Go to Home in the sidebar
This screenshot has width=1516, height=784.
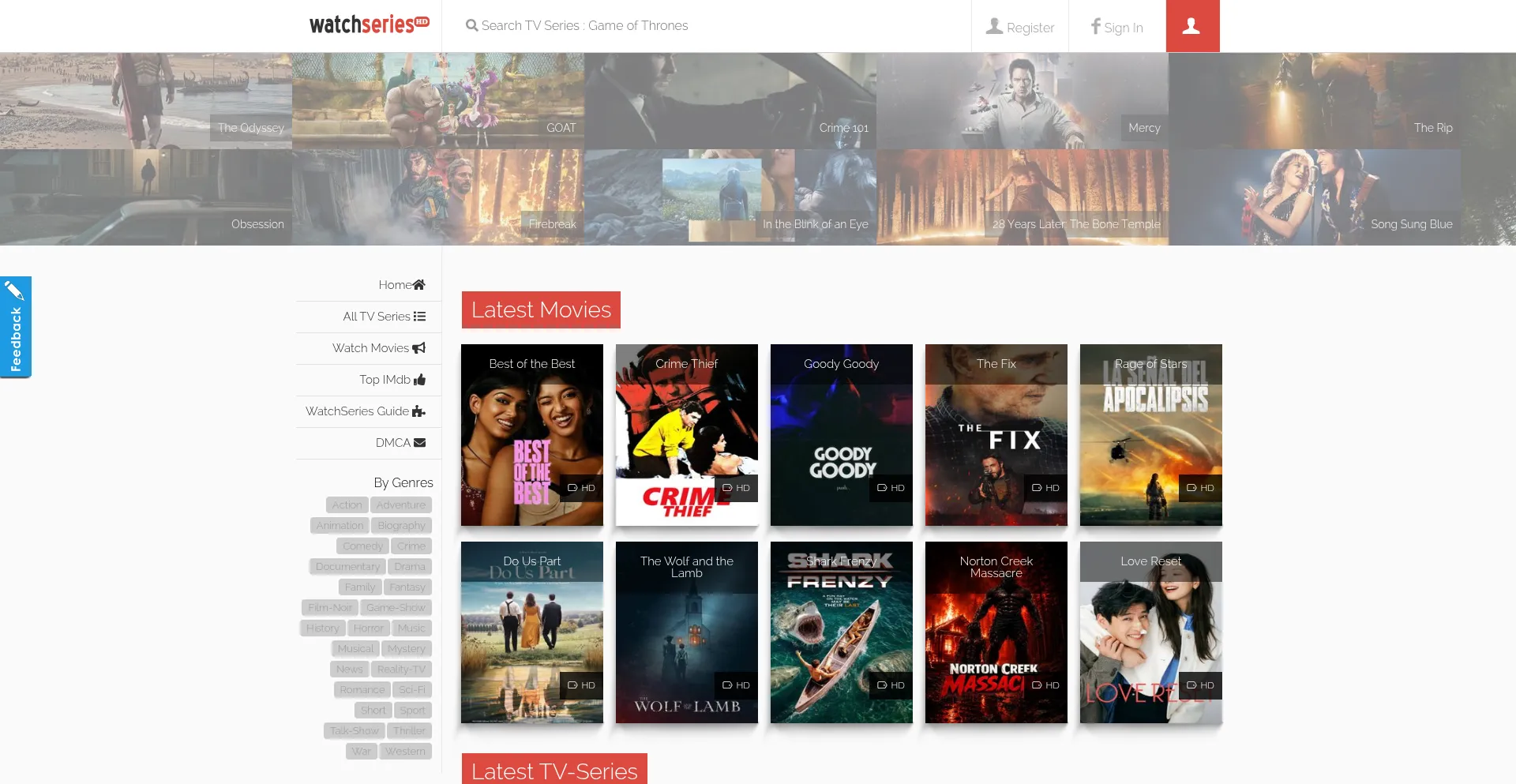[x=370, y=285]
